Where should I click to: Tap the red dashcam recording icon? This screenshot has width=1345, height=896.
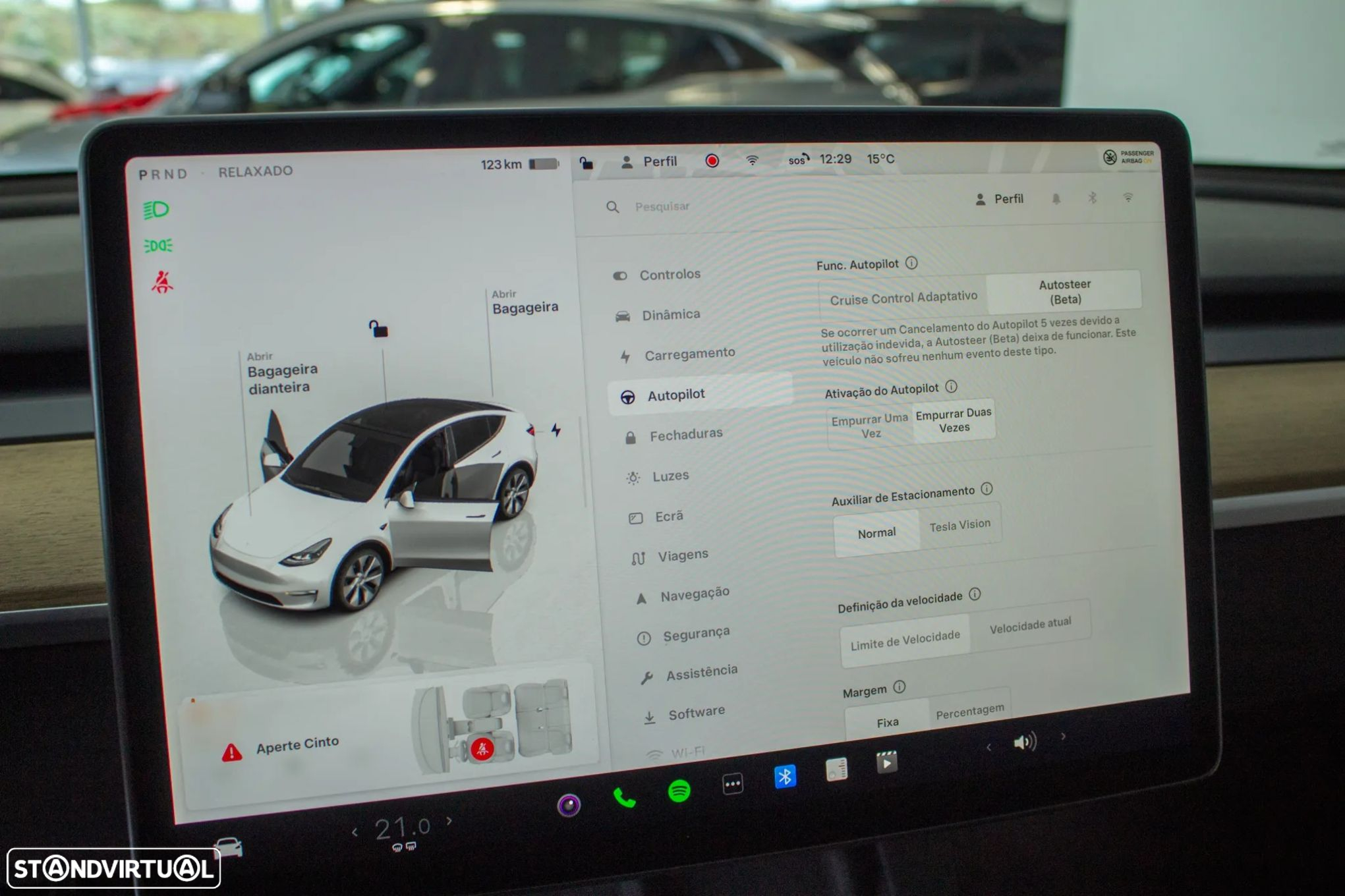tap(712, 161)
